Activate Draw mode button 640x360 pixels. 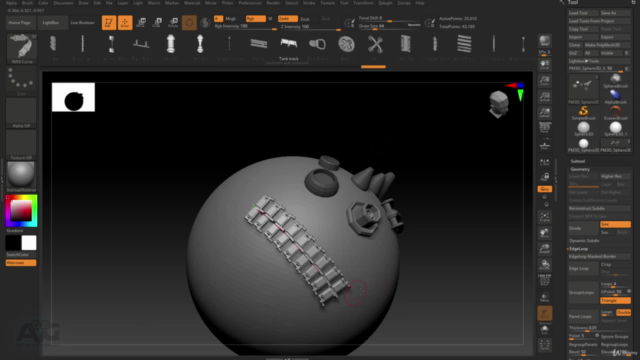point(125,22)
